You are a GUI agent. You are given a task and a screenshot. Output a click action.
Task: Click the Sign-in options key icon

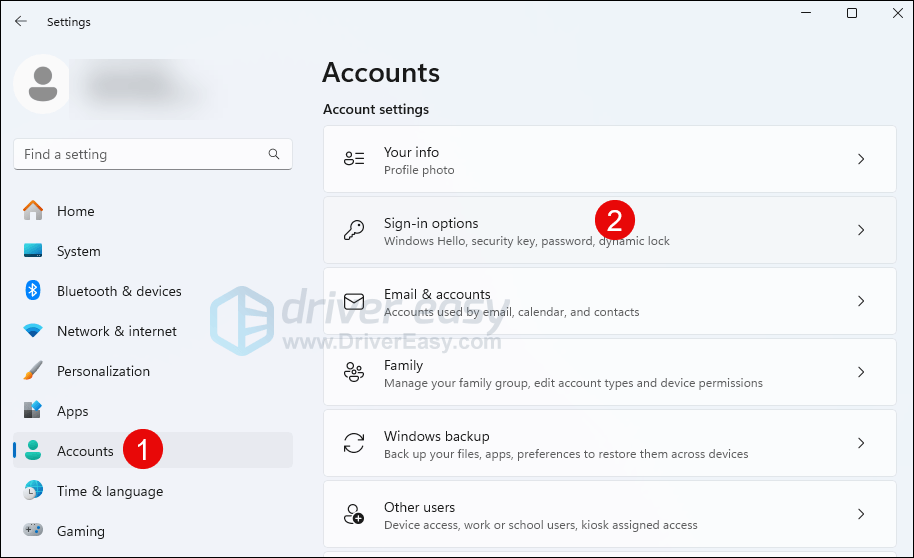[354, 231]
